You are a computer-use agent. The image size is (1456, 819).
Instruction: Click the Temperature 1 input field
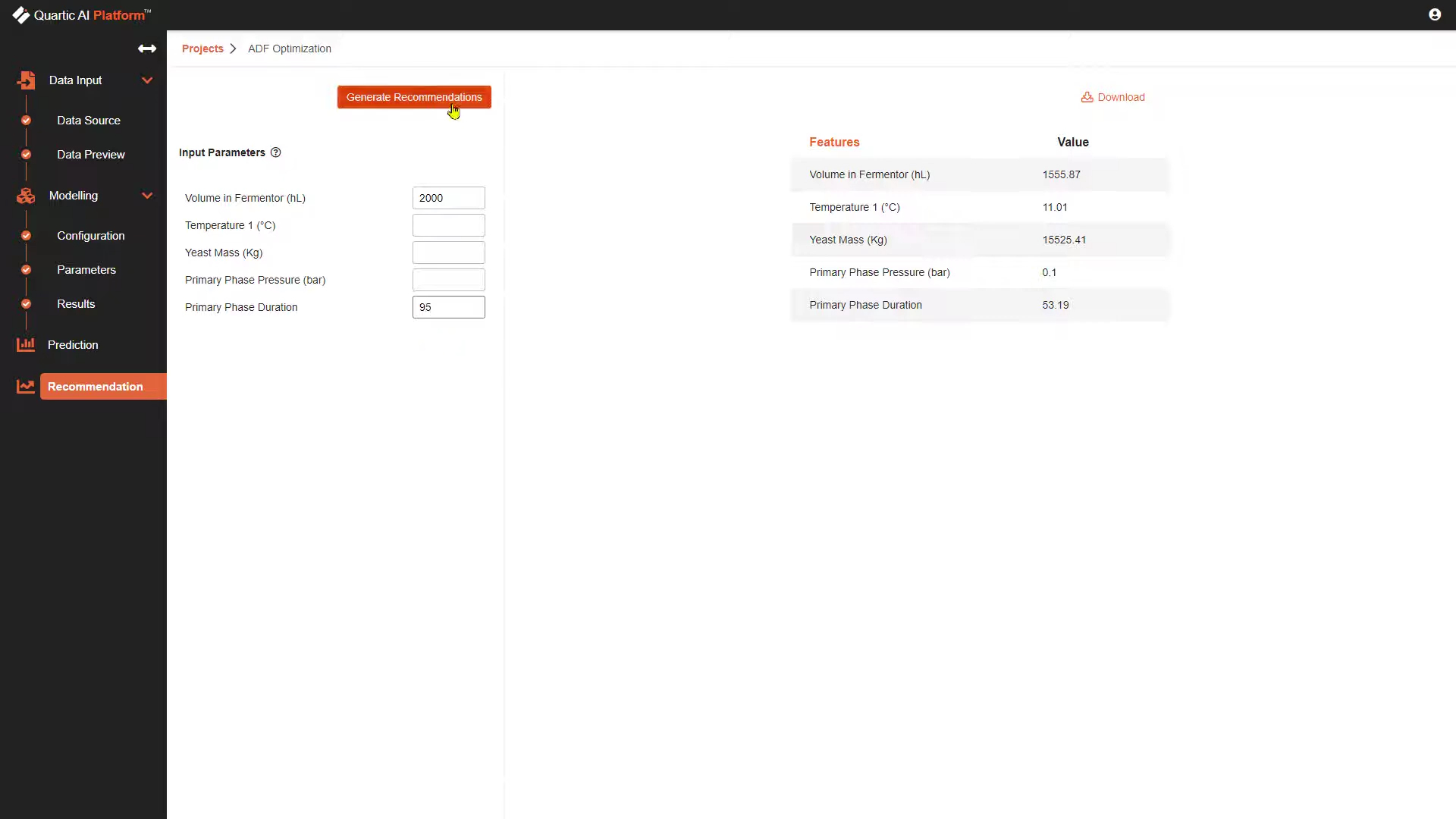point(448,225)
